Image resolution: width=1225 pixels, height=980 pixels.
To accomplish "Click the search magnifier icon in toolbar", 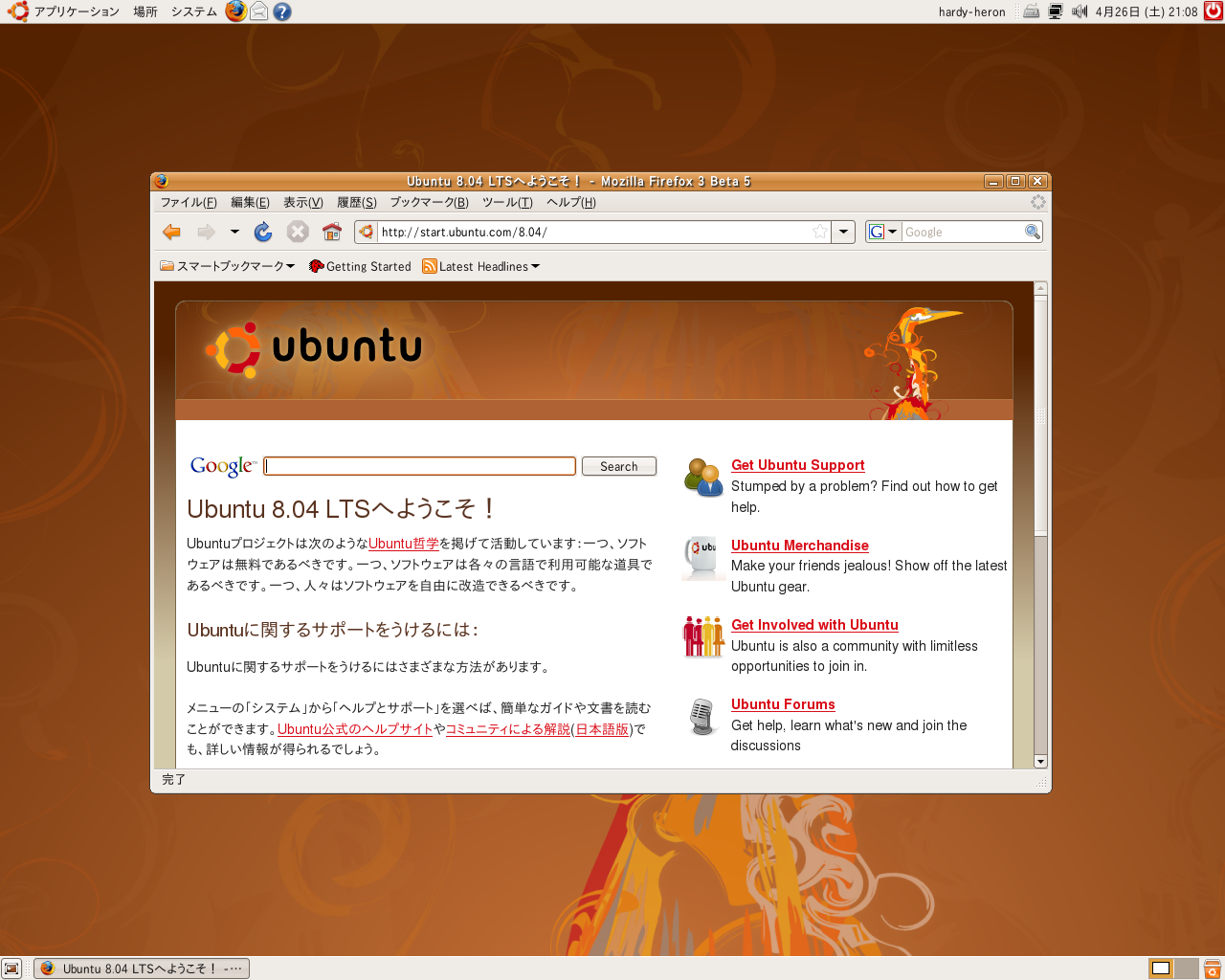I will [x=1033, y=232].
